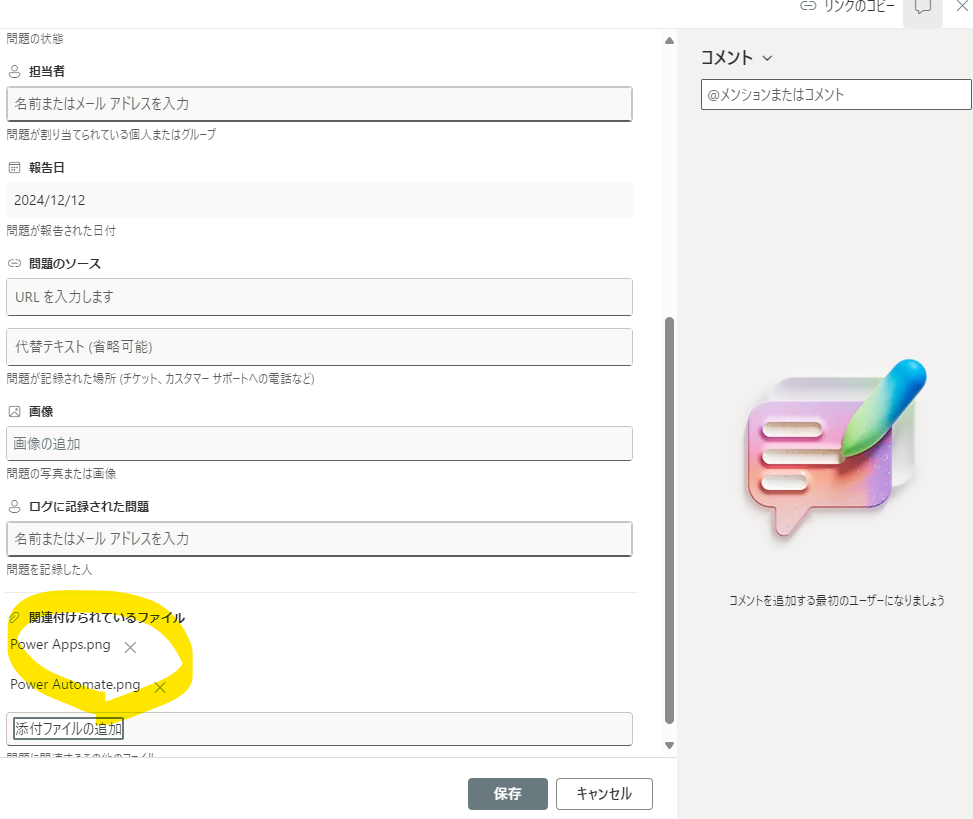Open the 報告日 date field 2024/12/12

click(x=320, y=200)
